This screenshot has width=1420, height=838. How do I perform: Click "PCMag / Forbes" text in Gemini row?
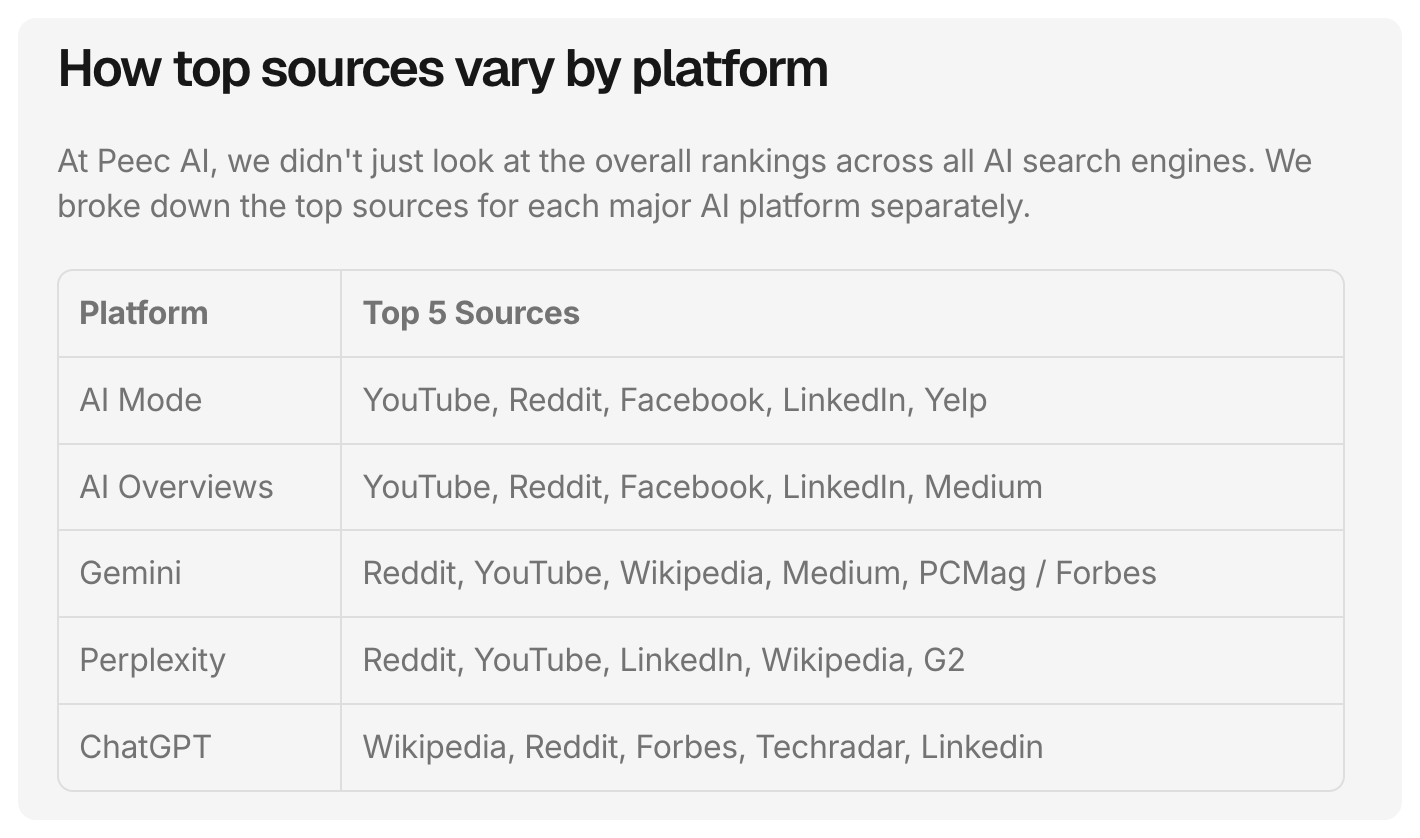(1037, 573)
